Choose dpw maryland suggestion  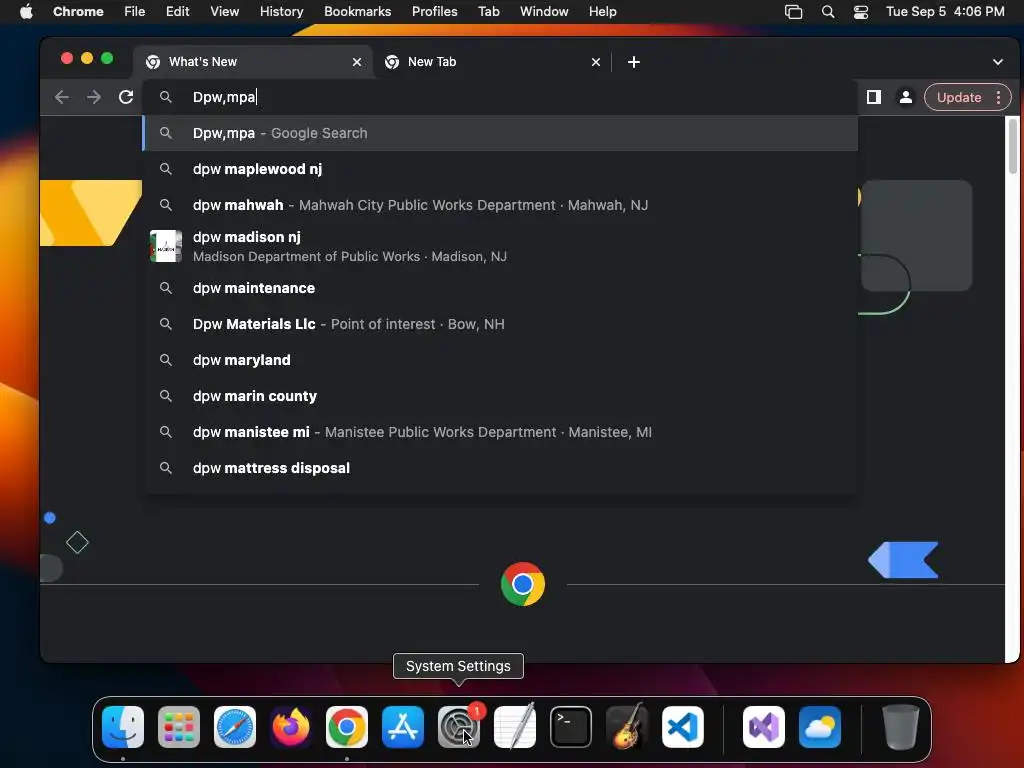click(500, 360)
